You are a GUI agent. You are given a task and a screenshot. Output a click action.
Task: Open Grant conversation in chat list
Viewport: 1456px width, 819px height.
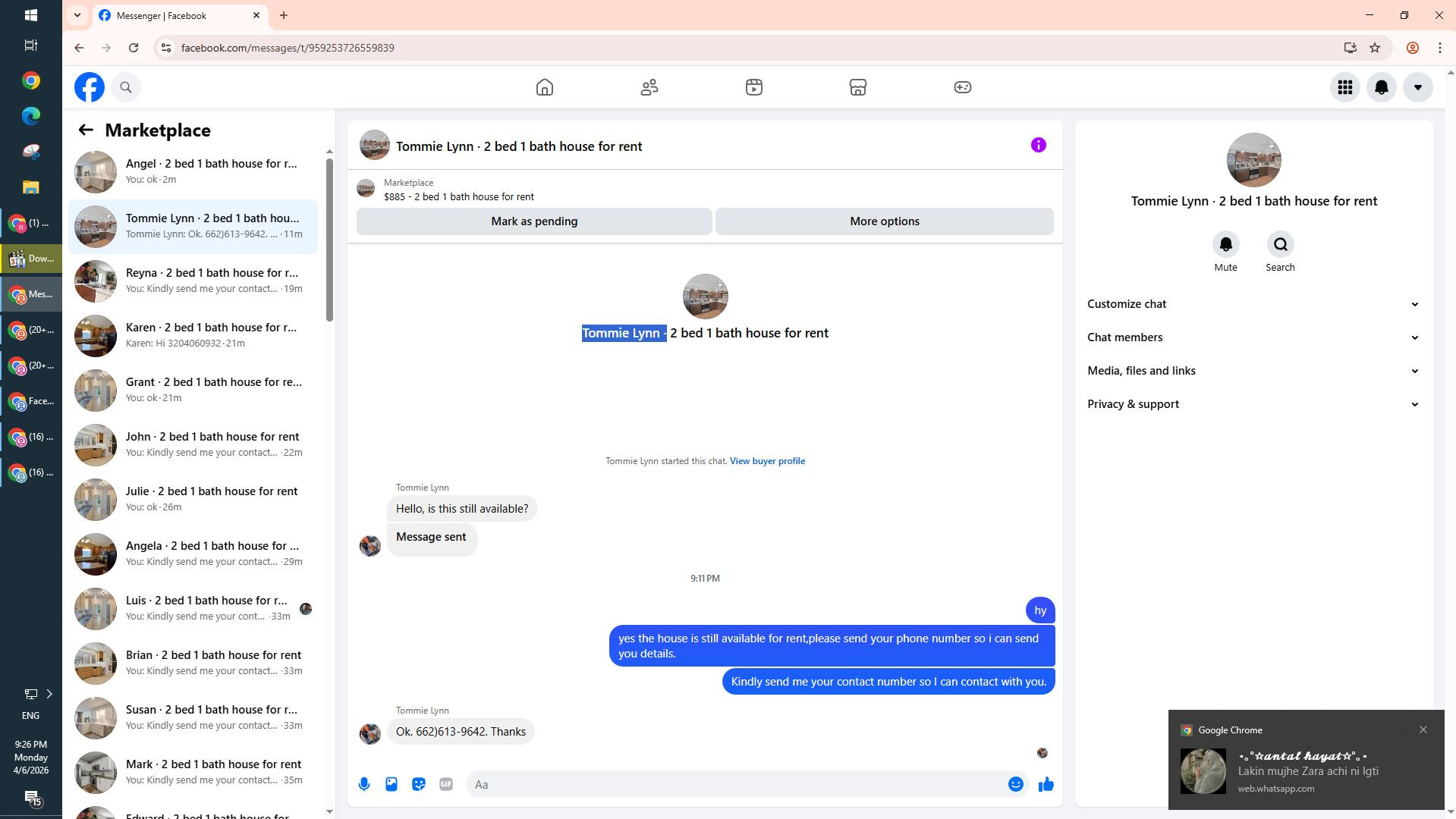tap(193, 391)
